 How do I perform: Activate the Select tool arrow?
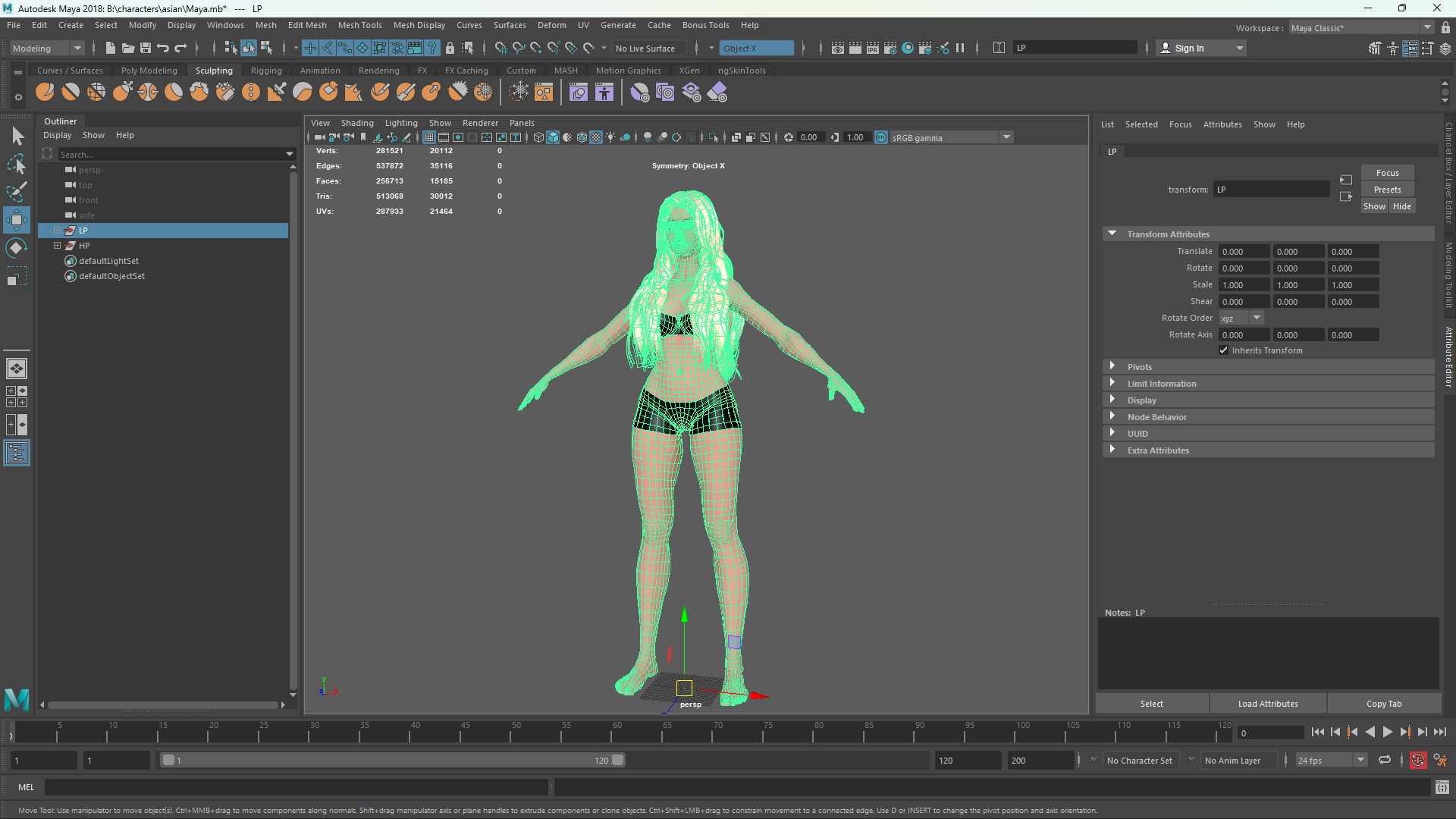(17, 136)
